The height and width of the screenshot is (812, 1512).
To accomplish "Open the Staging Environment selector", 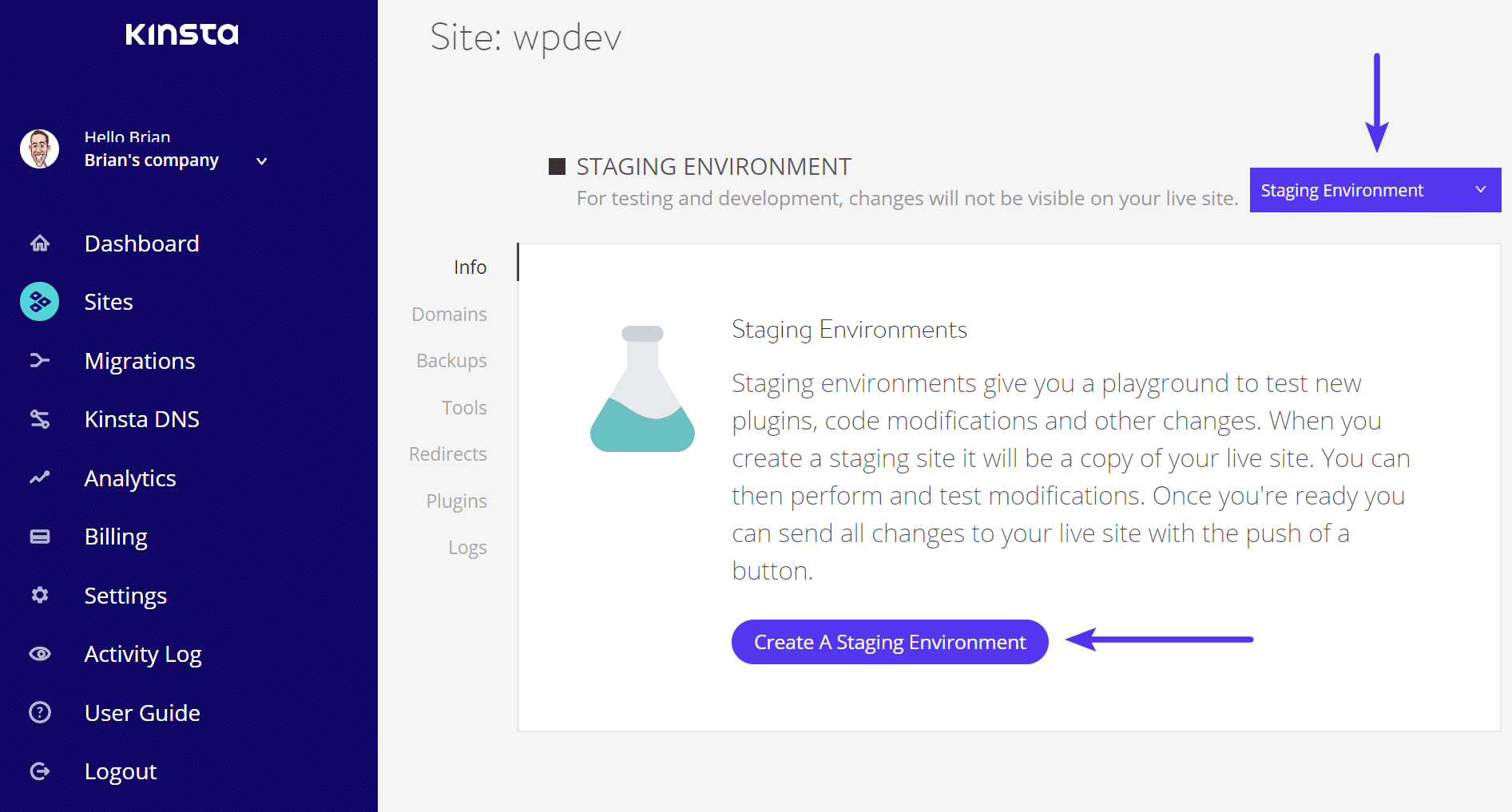I will pyautogui.click(x=1358, y=190).
